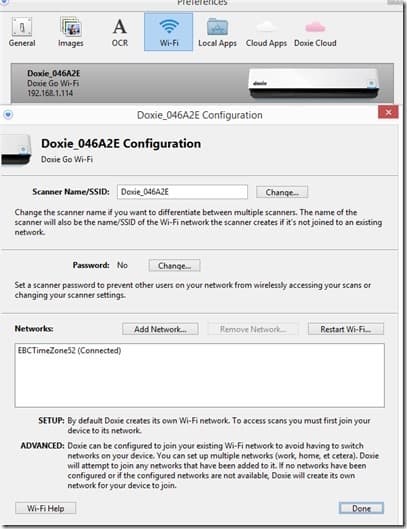The image size is (407, 529).
Task: Click the 'Doxie Go Wi-Fi' subtitle under heading
Action: click(x=67, y=160)
